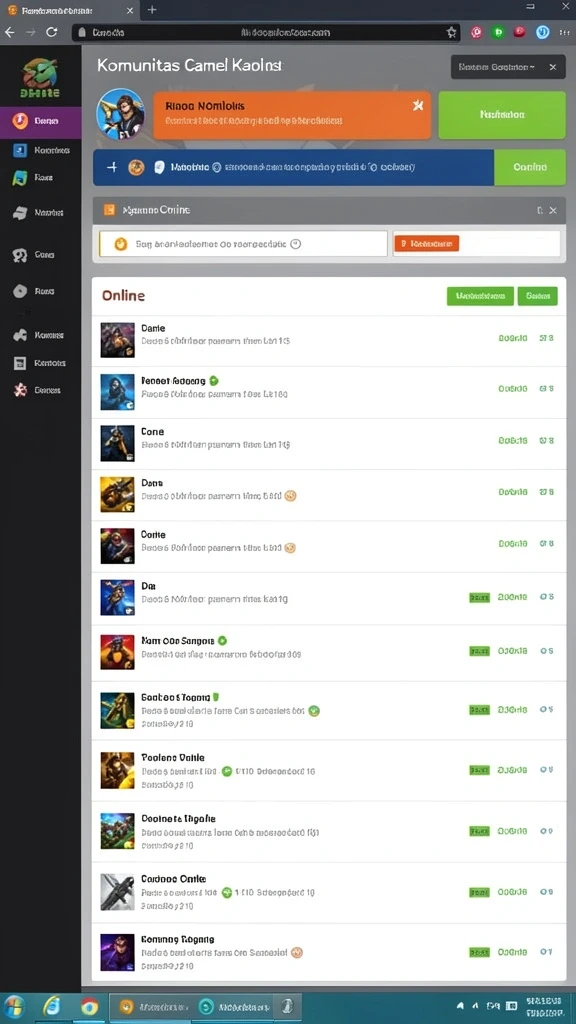Click the green tag in 'Cardone Ontile' row
This screenshot has width=576, height=1024.
479,892
